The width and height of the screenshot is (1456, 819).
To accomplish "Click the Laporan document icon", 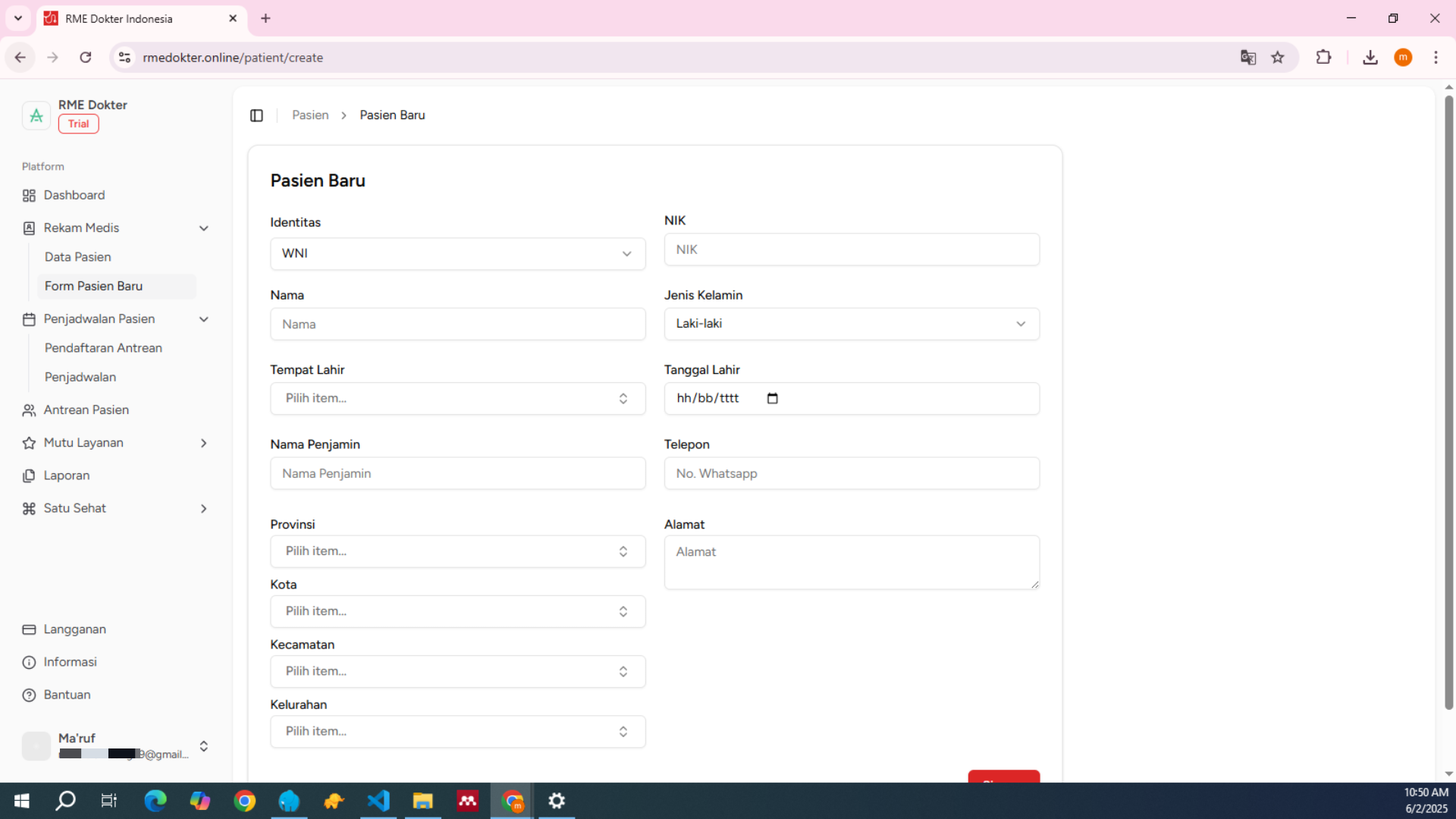I will coord(29,476).
